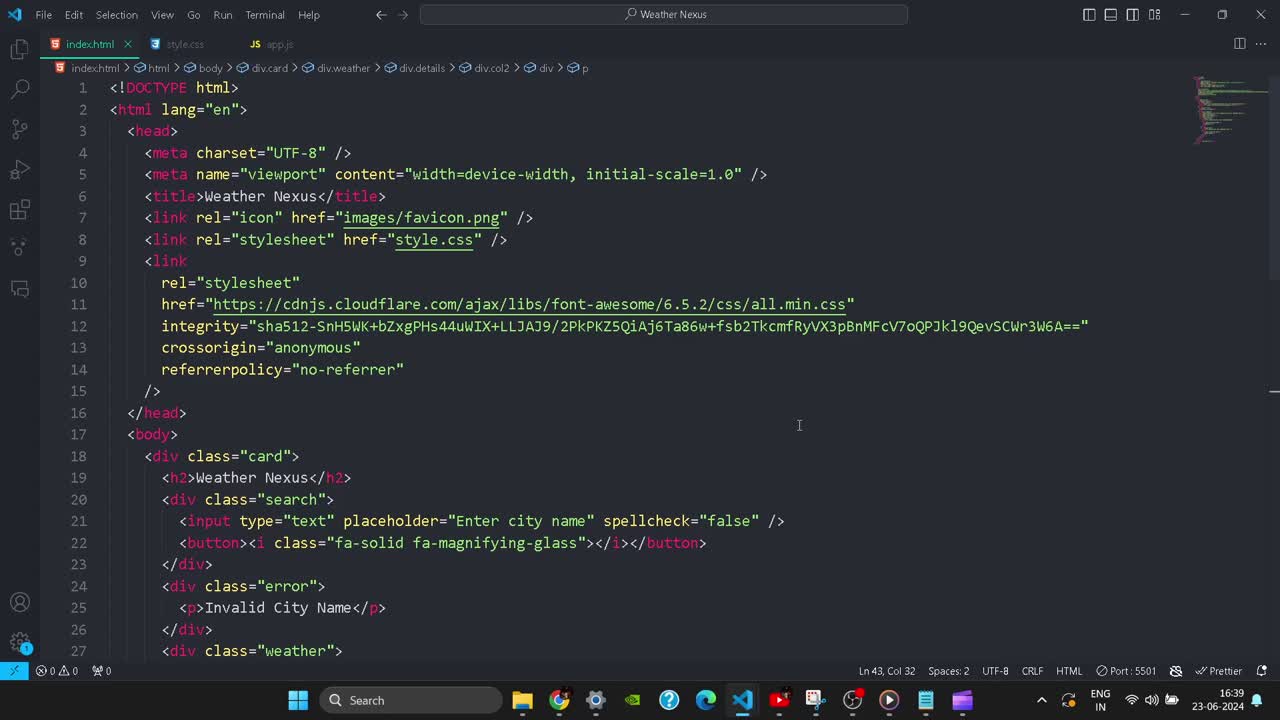Toggle the bottom panel visibility
This screenshot has height=720, width=1280.
[x=1111, y=15]
